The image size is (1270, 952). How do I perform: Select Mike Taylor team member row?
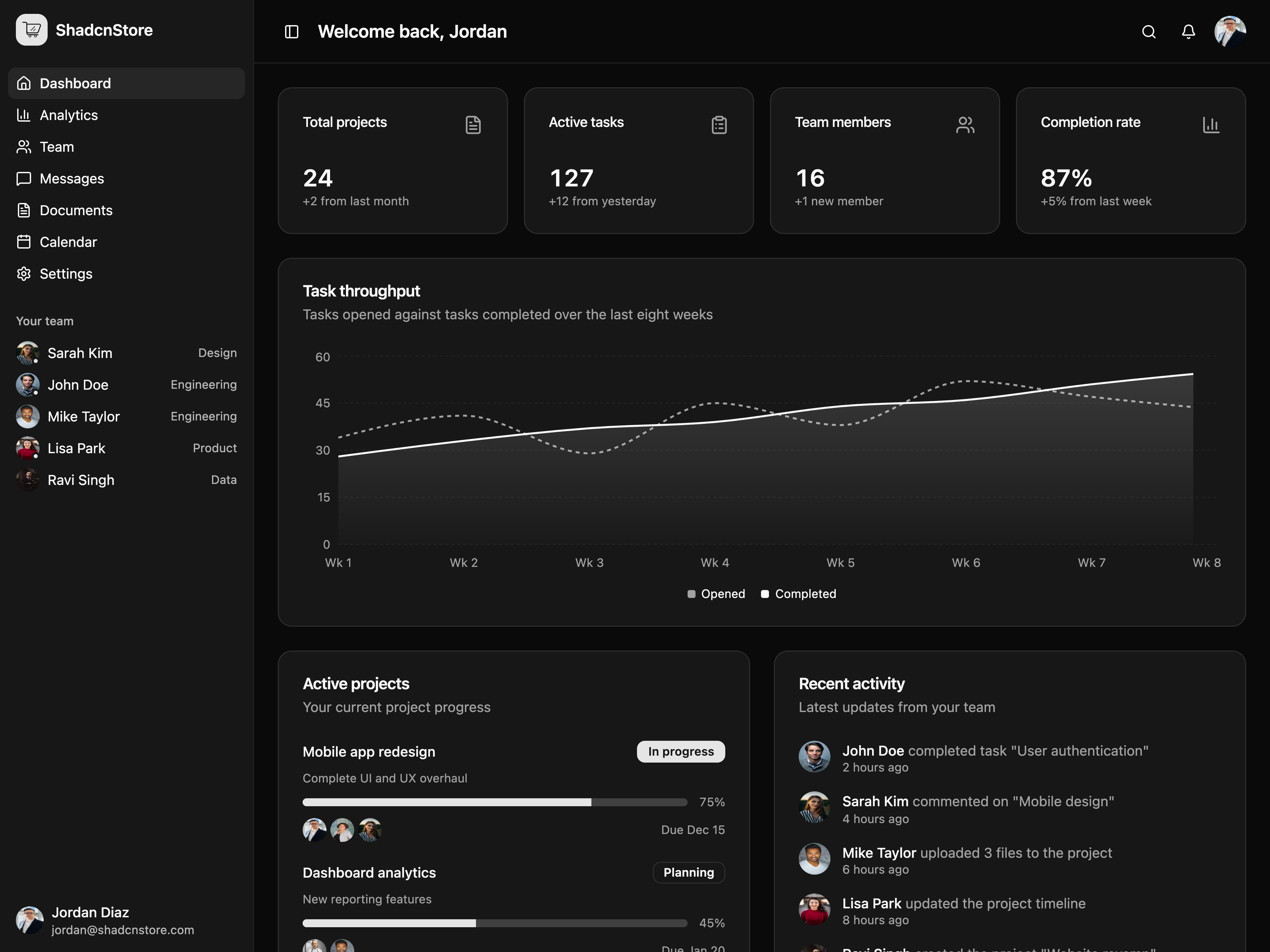click(x=126, y=416)
